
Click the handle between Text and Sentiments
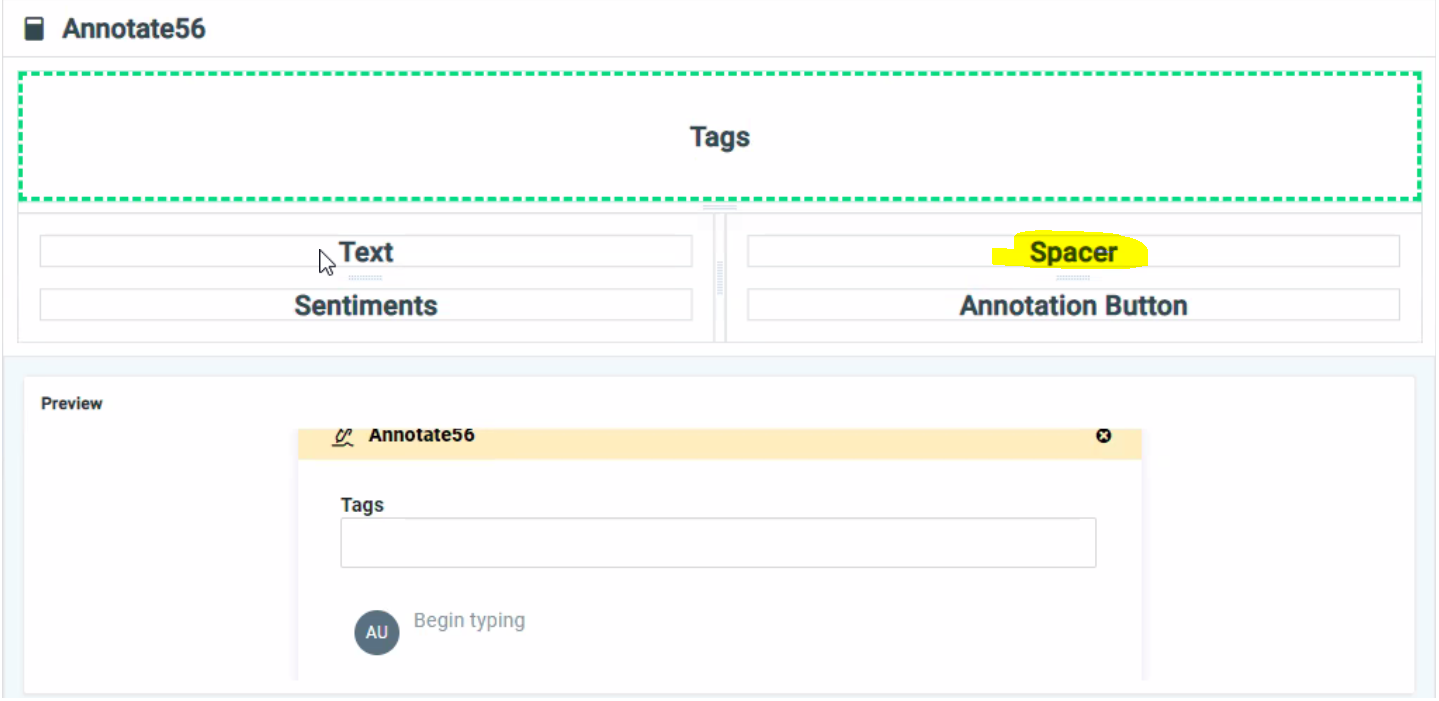tap(366, 278)
